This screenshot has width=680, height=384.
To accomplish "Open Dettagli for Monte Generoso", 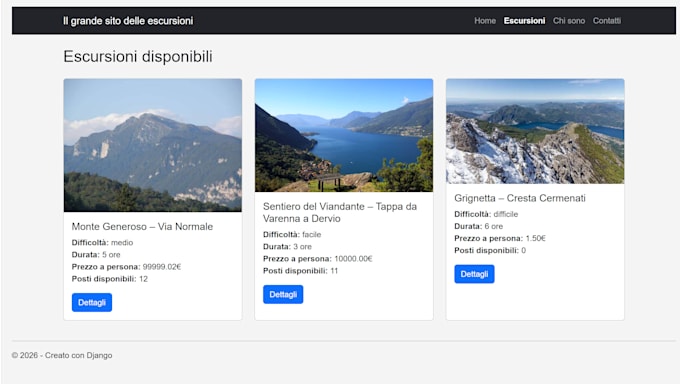I will click(x=92, y=302).
